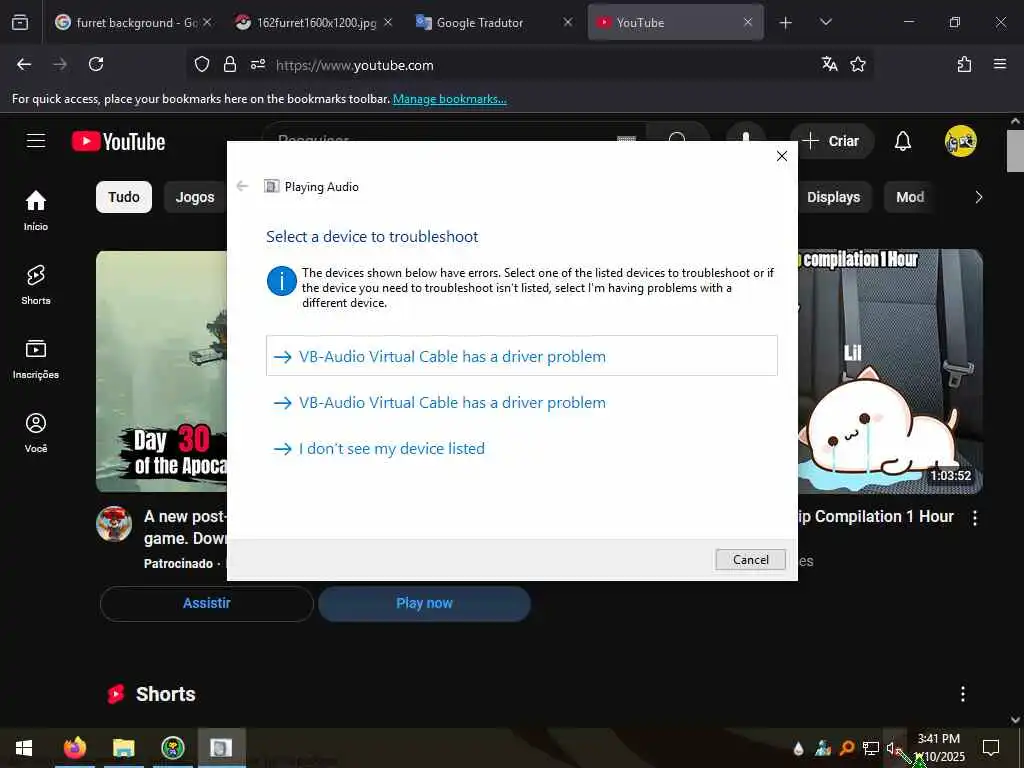Reload the current page

click(x=96, y=65)
